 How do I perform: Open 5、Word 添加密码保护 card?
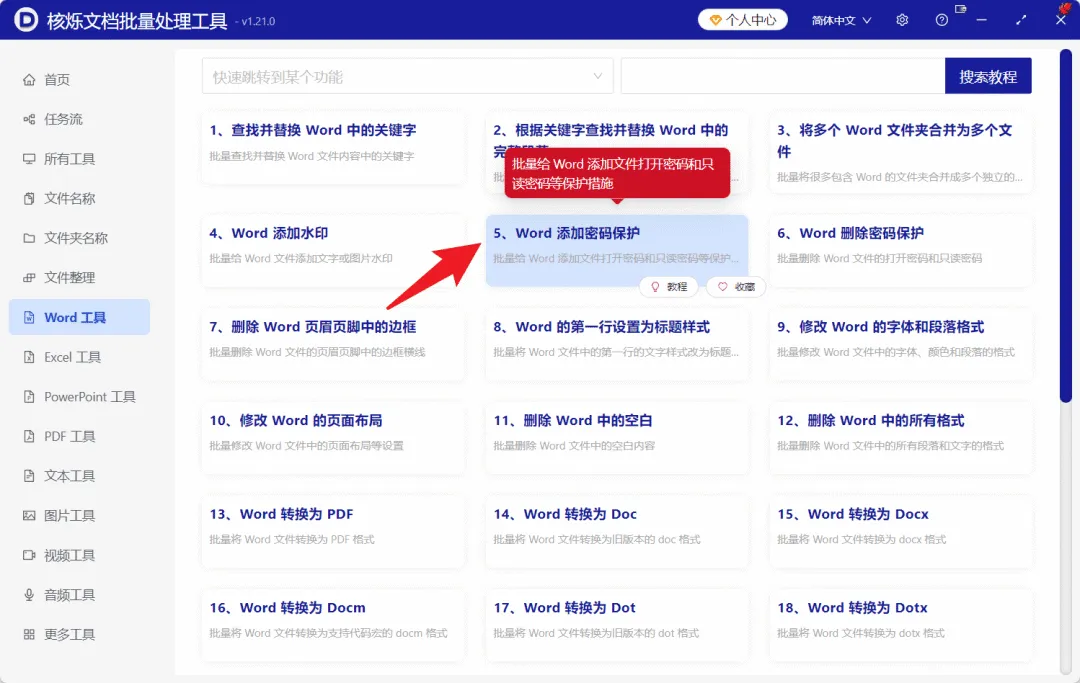617,250
